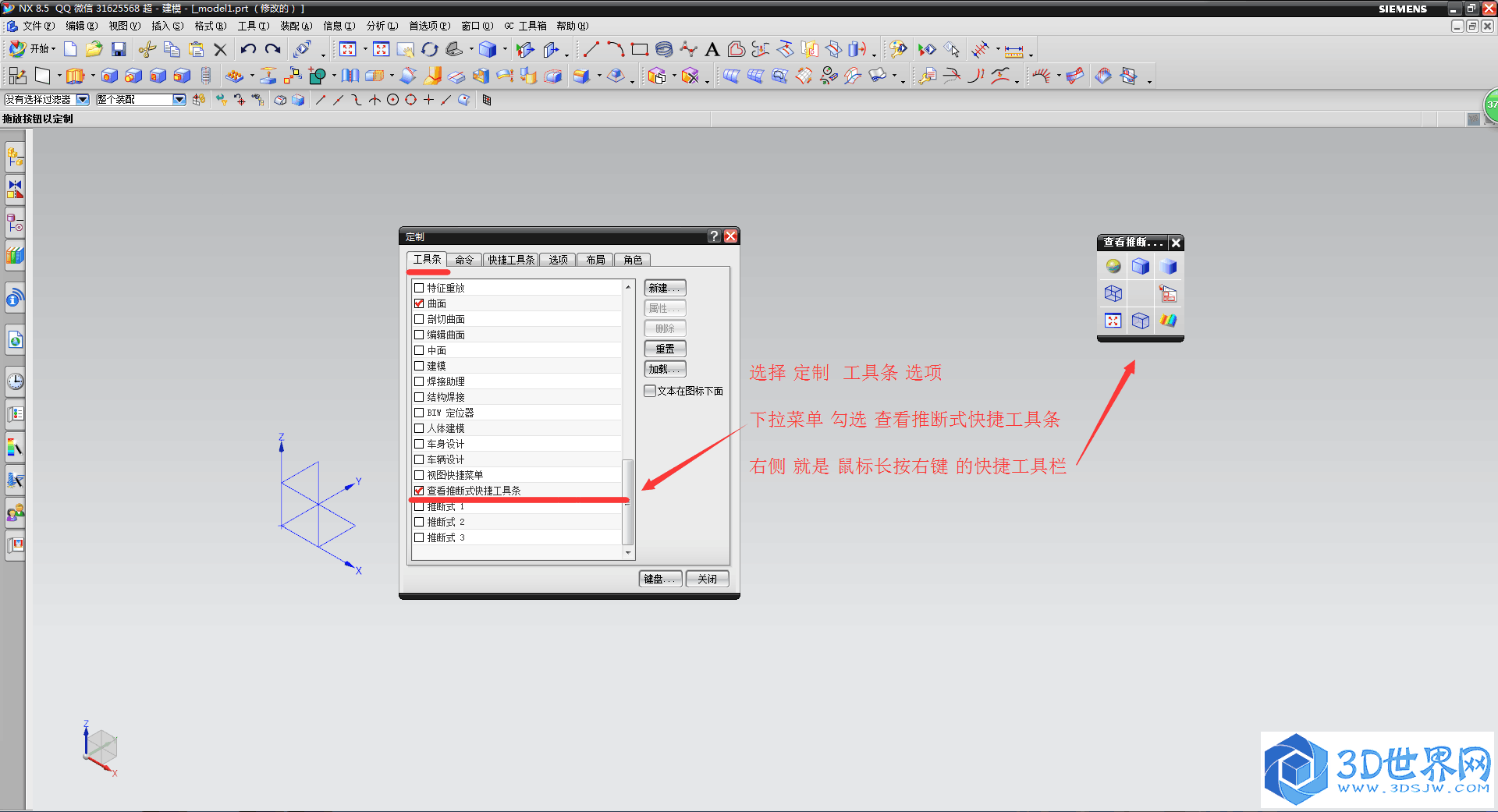Switch to the 命令 tab

(x=464, y=260)
